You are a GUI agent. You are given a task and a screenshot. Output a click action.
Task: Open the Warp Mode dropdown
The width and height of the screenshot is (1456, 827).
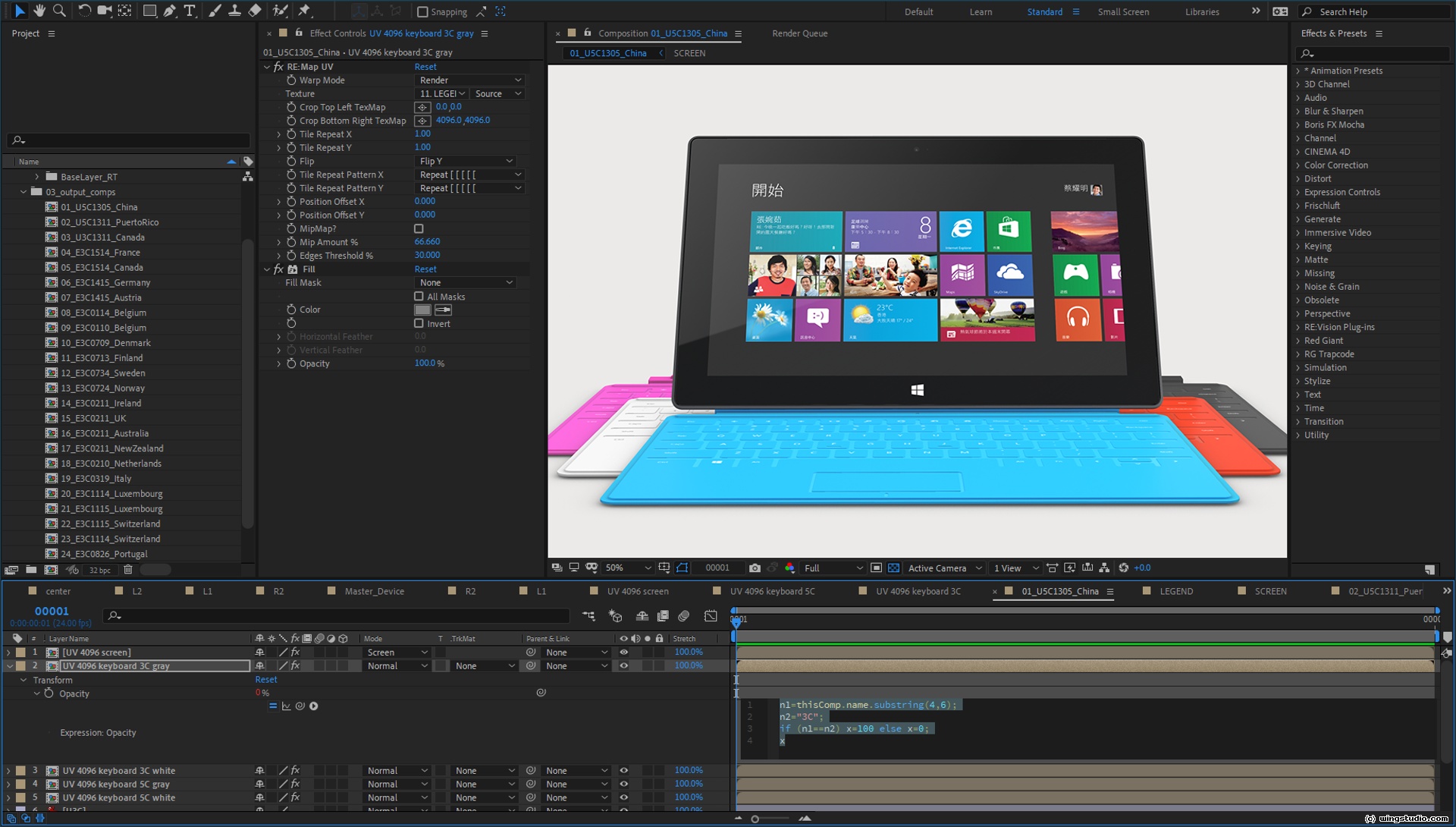coord(469,80)
